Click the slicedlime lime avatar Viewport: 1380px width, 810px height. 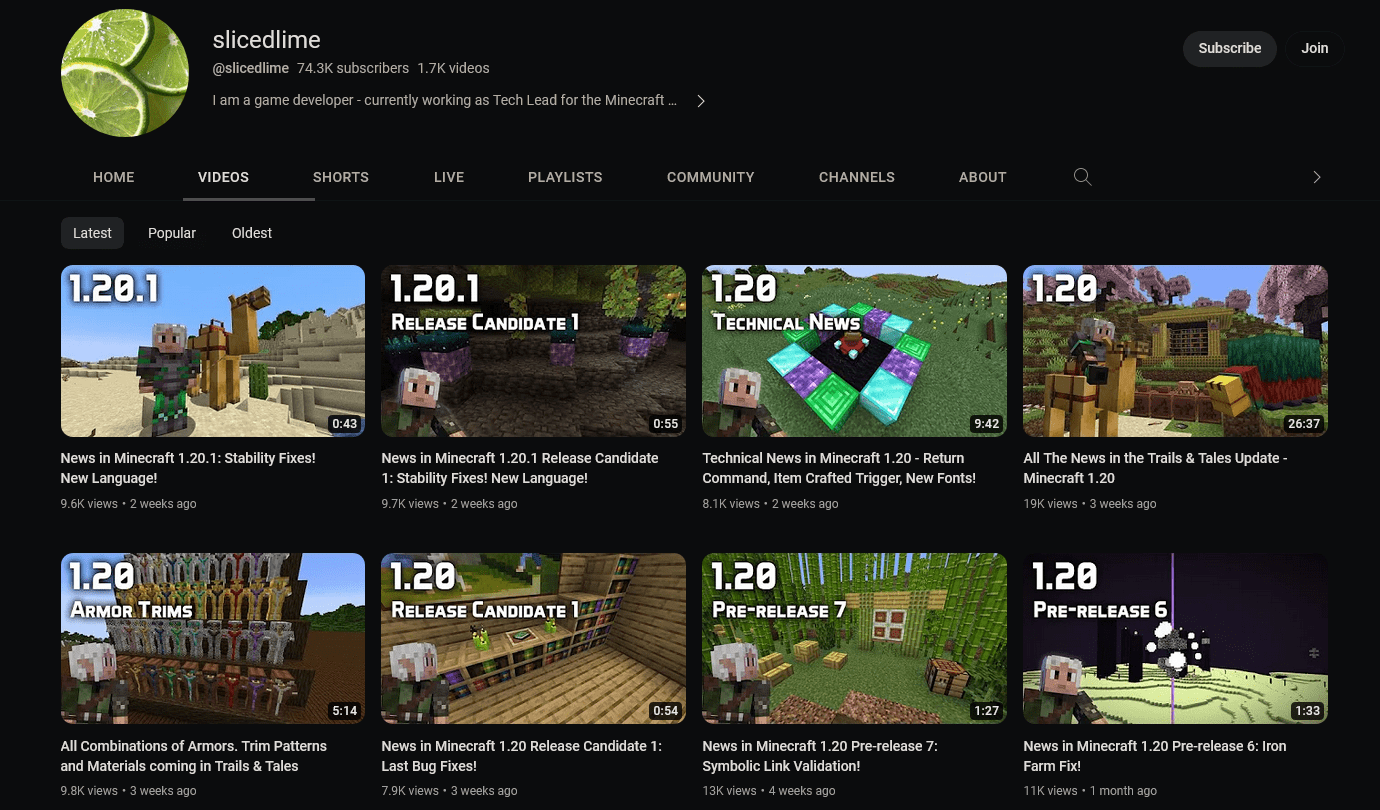pos(125,73)
